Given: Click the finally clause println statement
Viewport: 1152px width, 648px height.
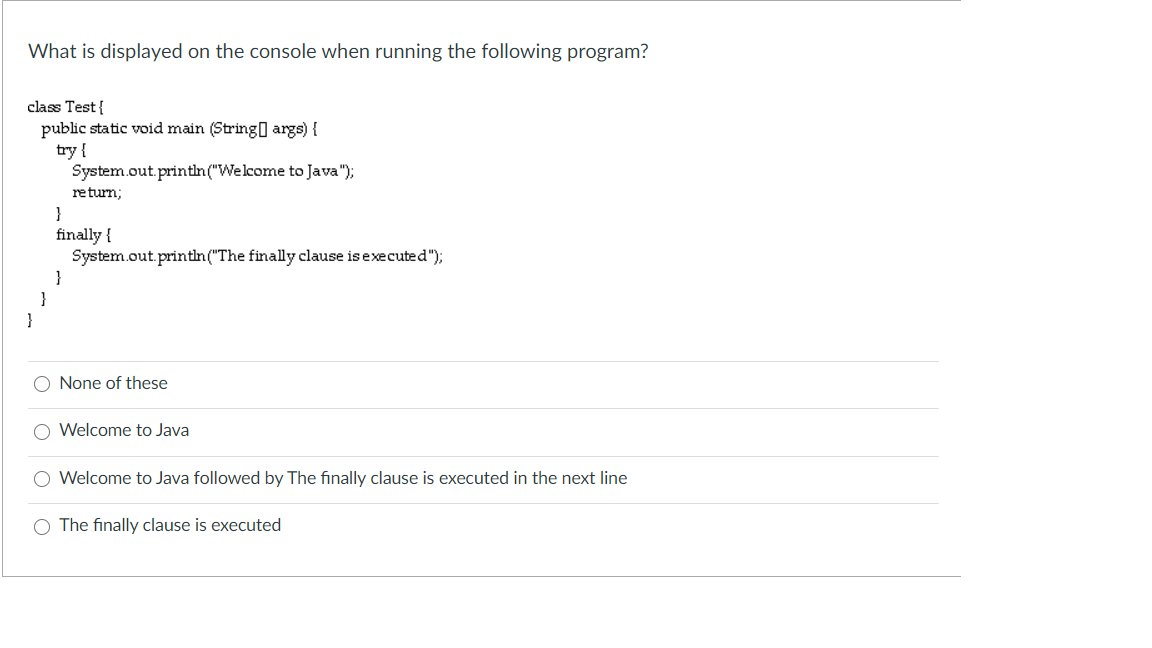Looking at the screenshot, I should (x=257, y=255).
